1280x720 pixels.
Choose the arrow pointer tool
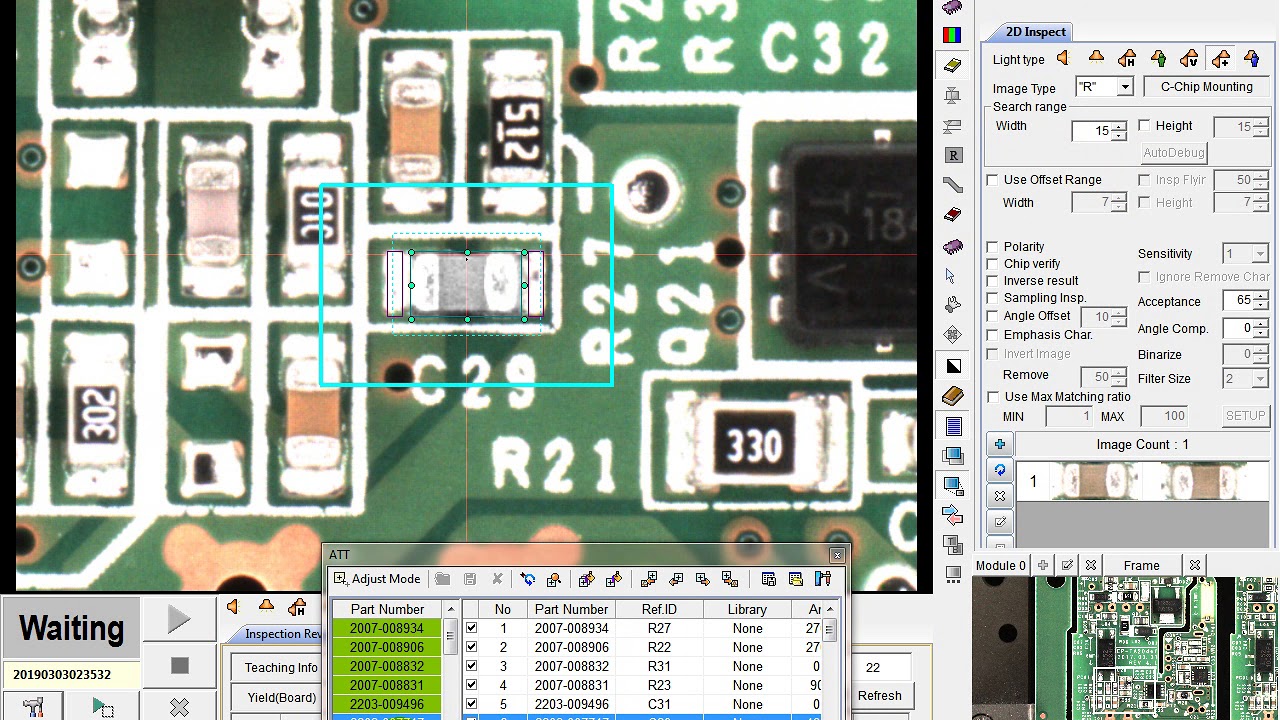click(x=950, y=275)
